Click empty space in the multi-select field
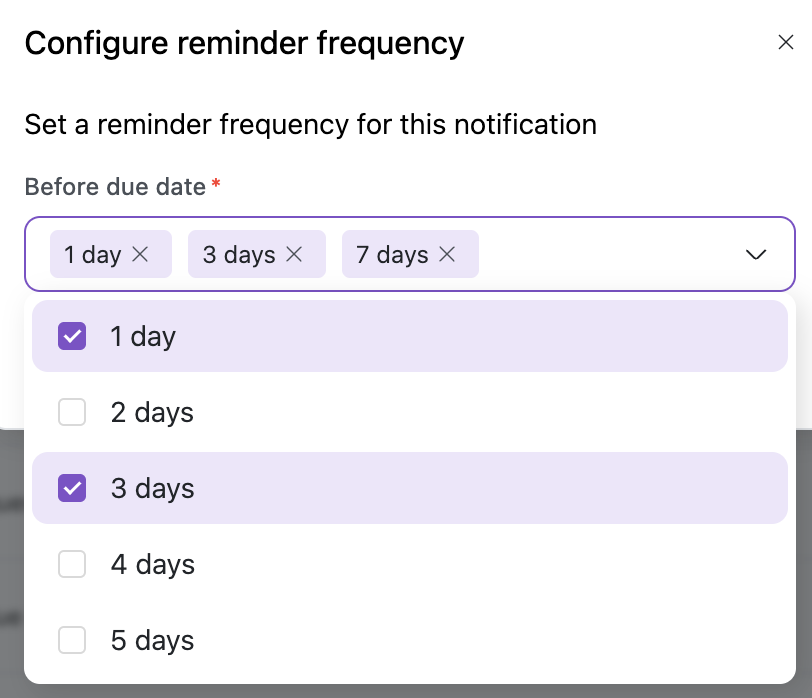This screenshot has width=812, height=698. coord(610,255)
